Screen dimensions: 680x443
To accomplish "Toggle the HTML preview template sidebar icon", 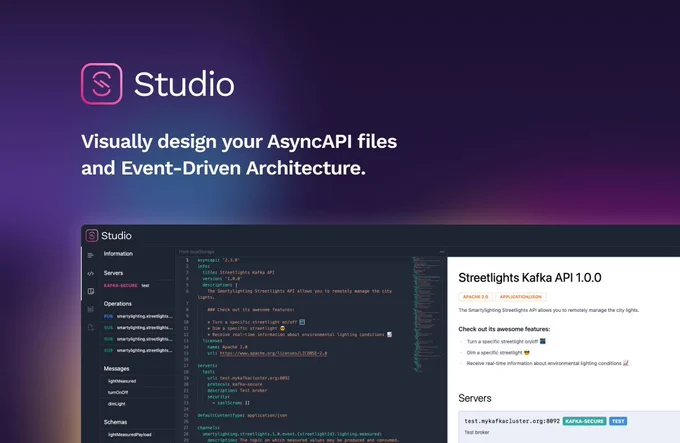I will pyautogui.click(x=91, y=291).
